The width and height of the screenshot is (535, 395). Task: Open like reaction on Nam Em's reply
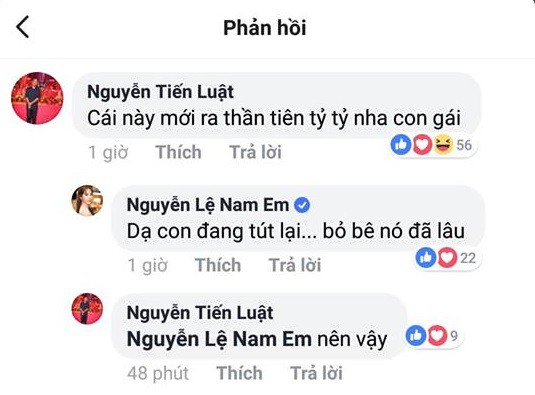[425, 258]
